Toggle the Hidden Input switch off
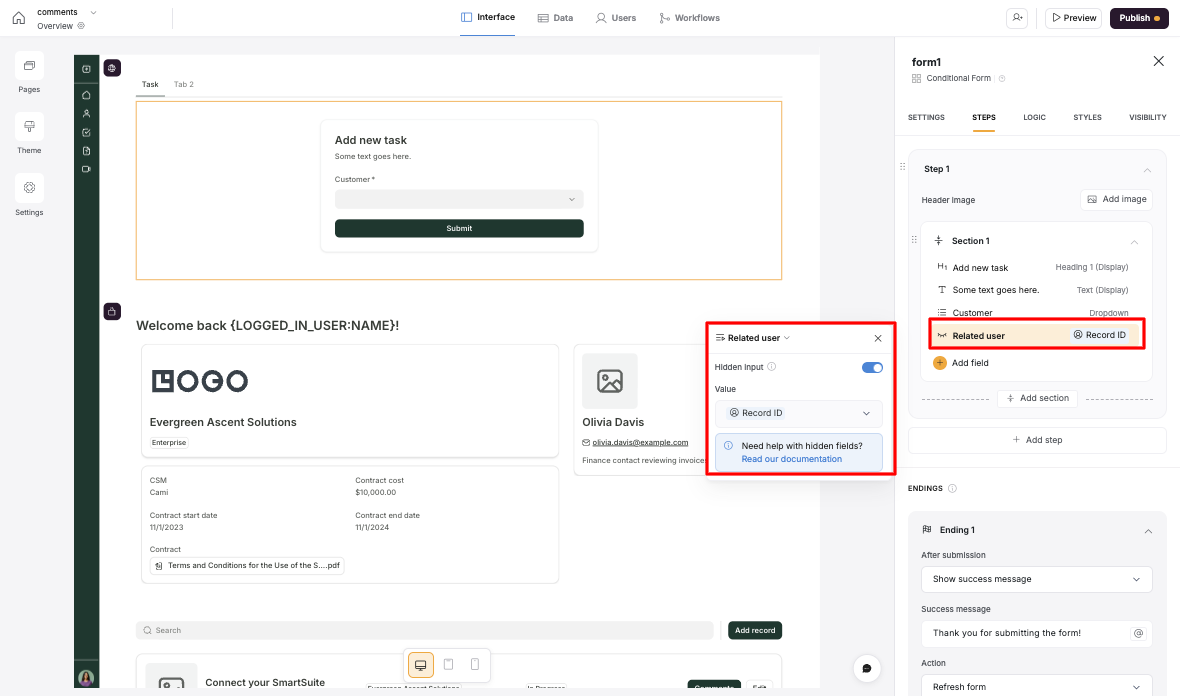 872,367
